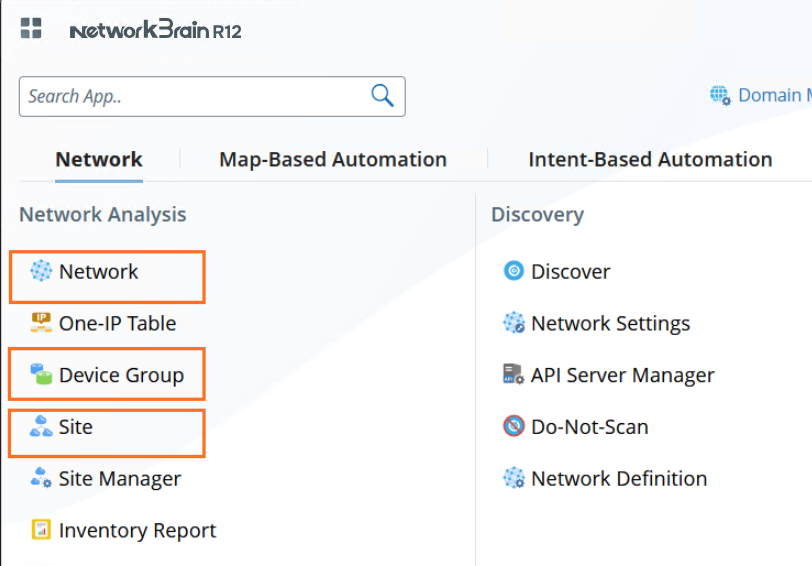Image resolution: width=812 pixels, height=566 pixels.
Task: Open the Domain management link text
Action: click(774, 95)
